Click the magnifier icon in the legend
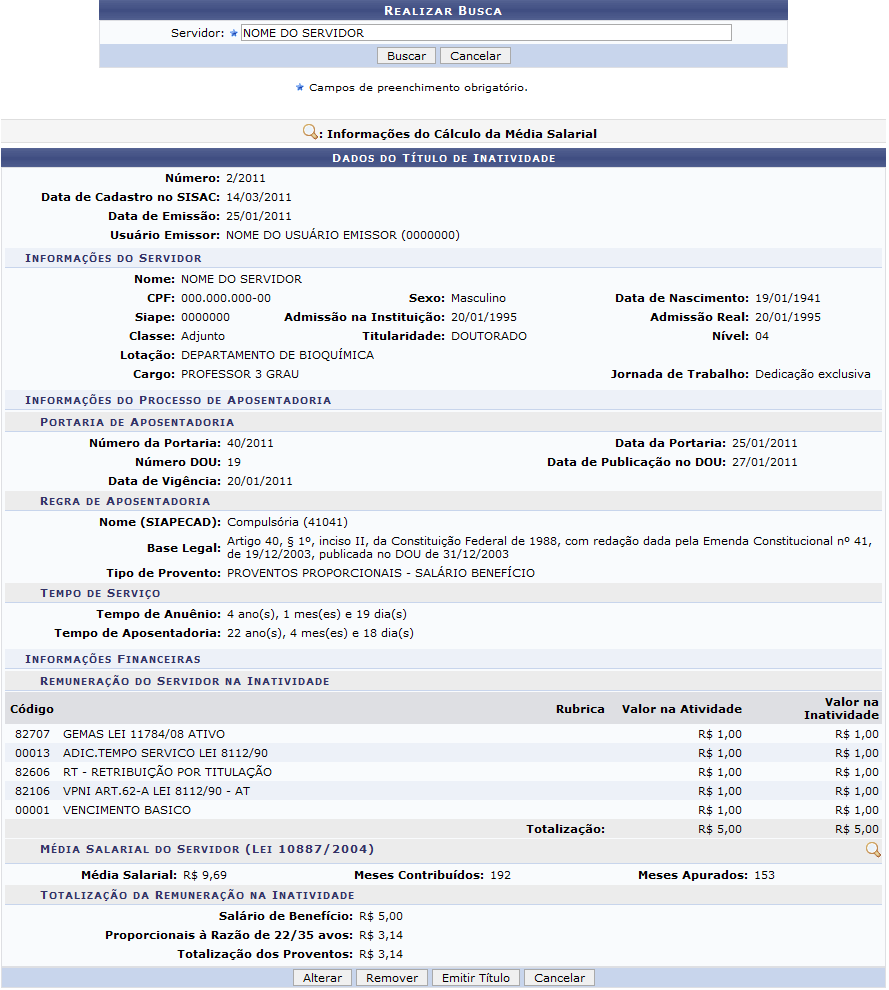 tap(310, 132)
